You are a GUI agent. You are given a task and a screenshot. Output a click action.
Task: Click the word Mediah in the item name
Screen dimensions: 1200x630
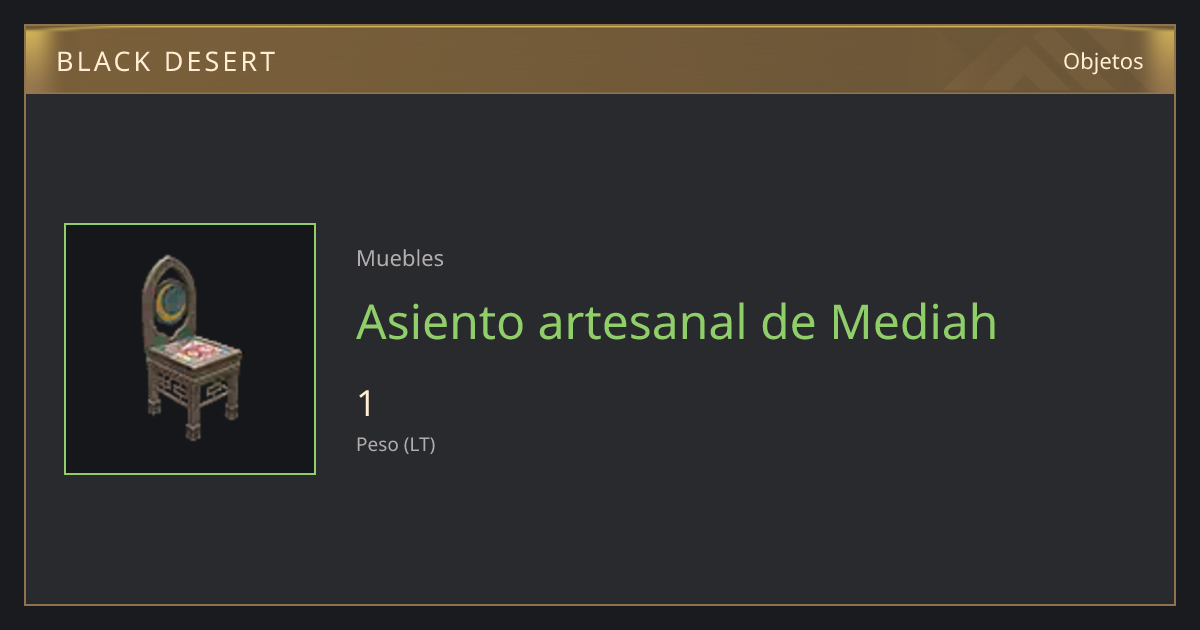[914, 321]
